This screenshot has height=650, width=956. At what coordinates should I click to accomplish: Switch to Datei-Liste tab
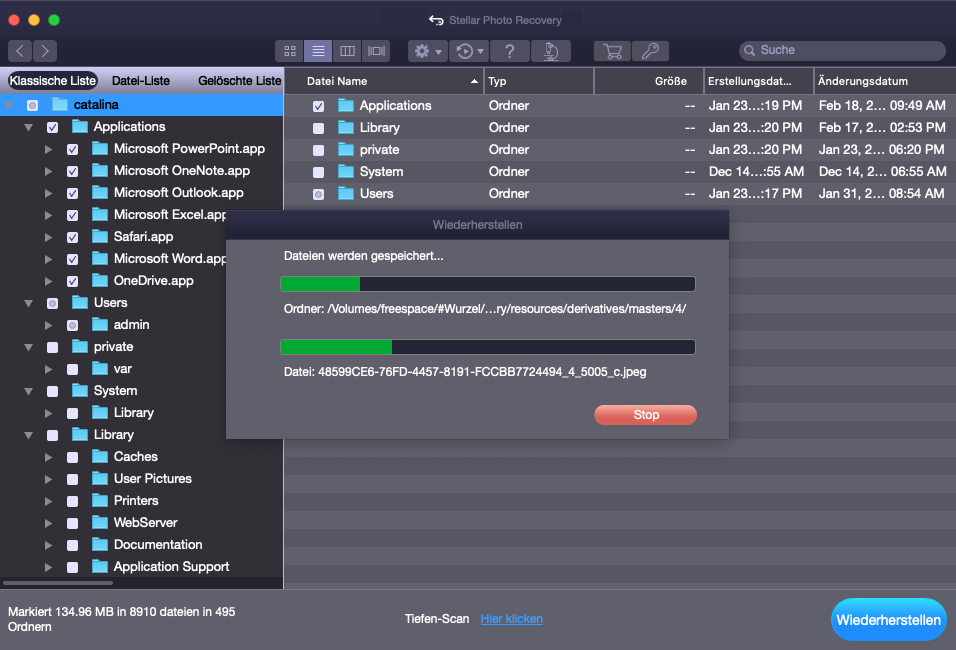[141, 80]
